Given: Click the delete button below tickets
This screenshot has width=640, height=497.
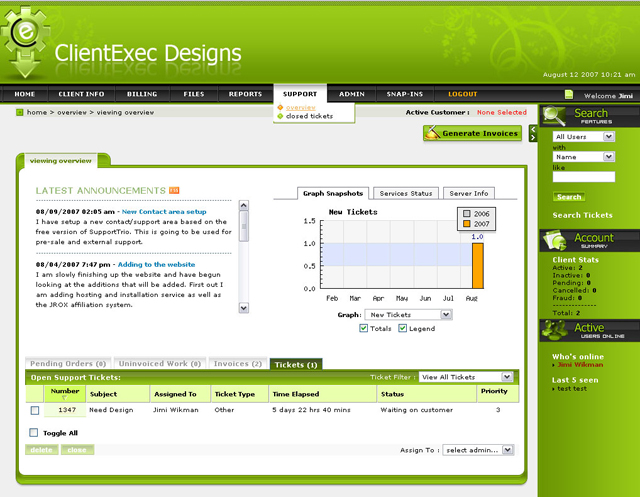Looking at the screenshot, I should [x=42, y=450].
